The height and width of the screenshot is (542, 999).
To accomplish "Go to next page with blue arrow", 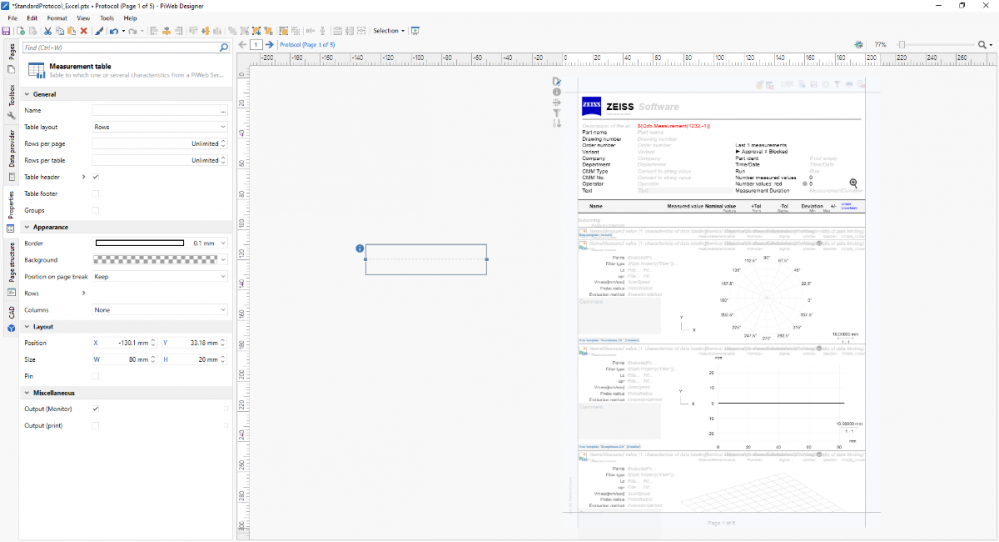I will click(x=269, y=45).
